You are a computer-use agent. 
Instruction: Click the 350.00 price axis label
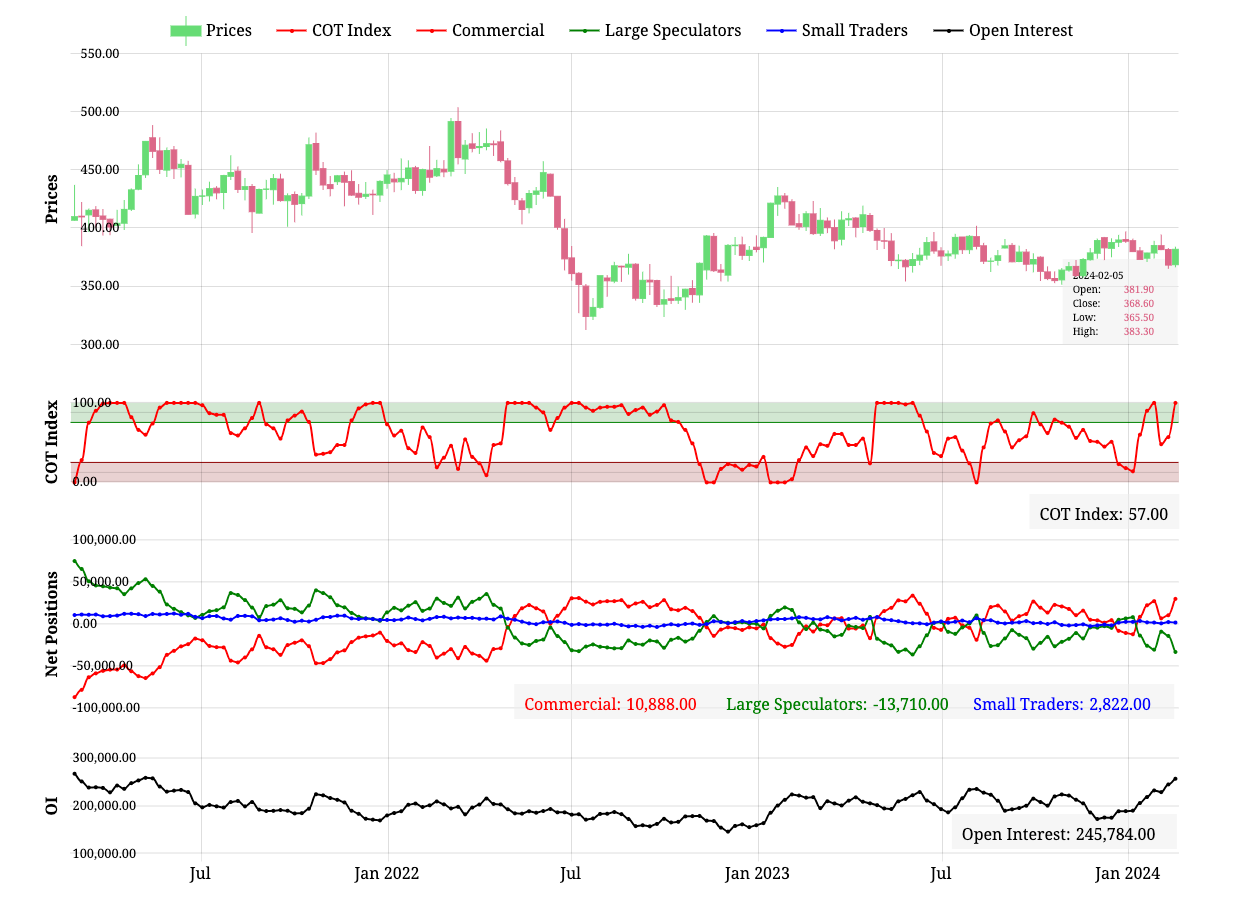pyautogui.click(x=100, y=286)
